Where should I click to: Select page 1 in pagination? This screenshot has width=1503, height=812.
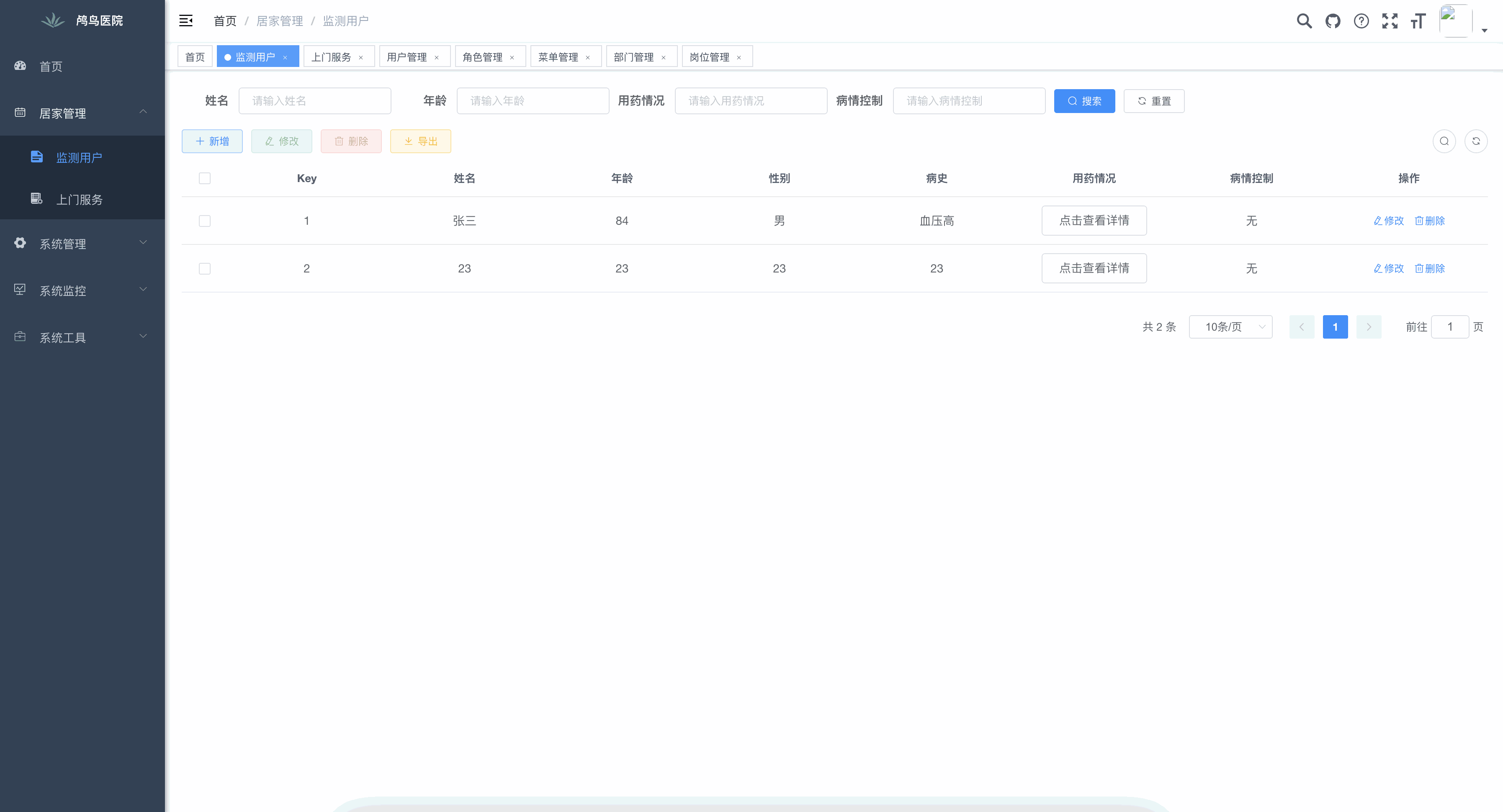coord(1335,326)
